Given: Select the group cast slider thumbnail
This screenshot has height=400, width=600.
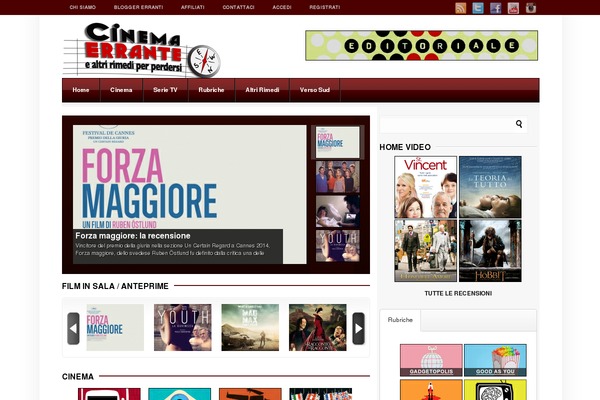Looking at the screenshot, I should pyautogui.click(x=338, y=177).
